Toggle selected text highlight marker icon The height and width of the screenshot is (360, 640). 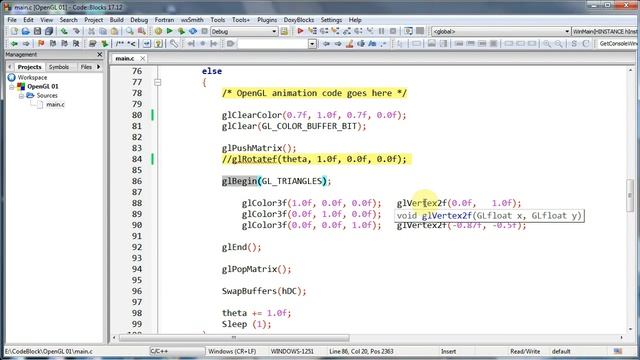pos(349,43)
